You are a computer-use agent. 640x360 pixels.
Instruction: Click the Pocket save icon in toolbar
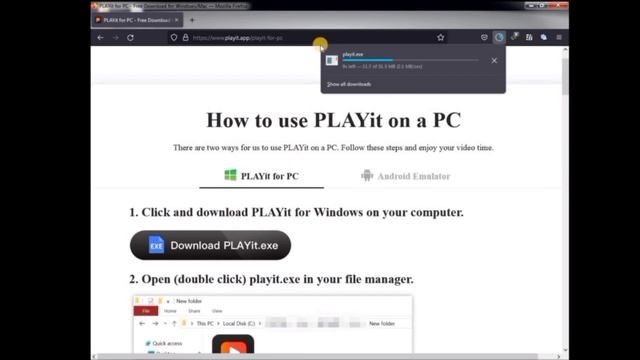[x=484, y=38]
